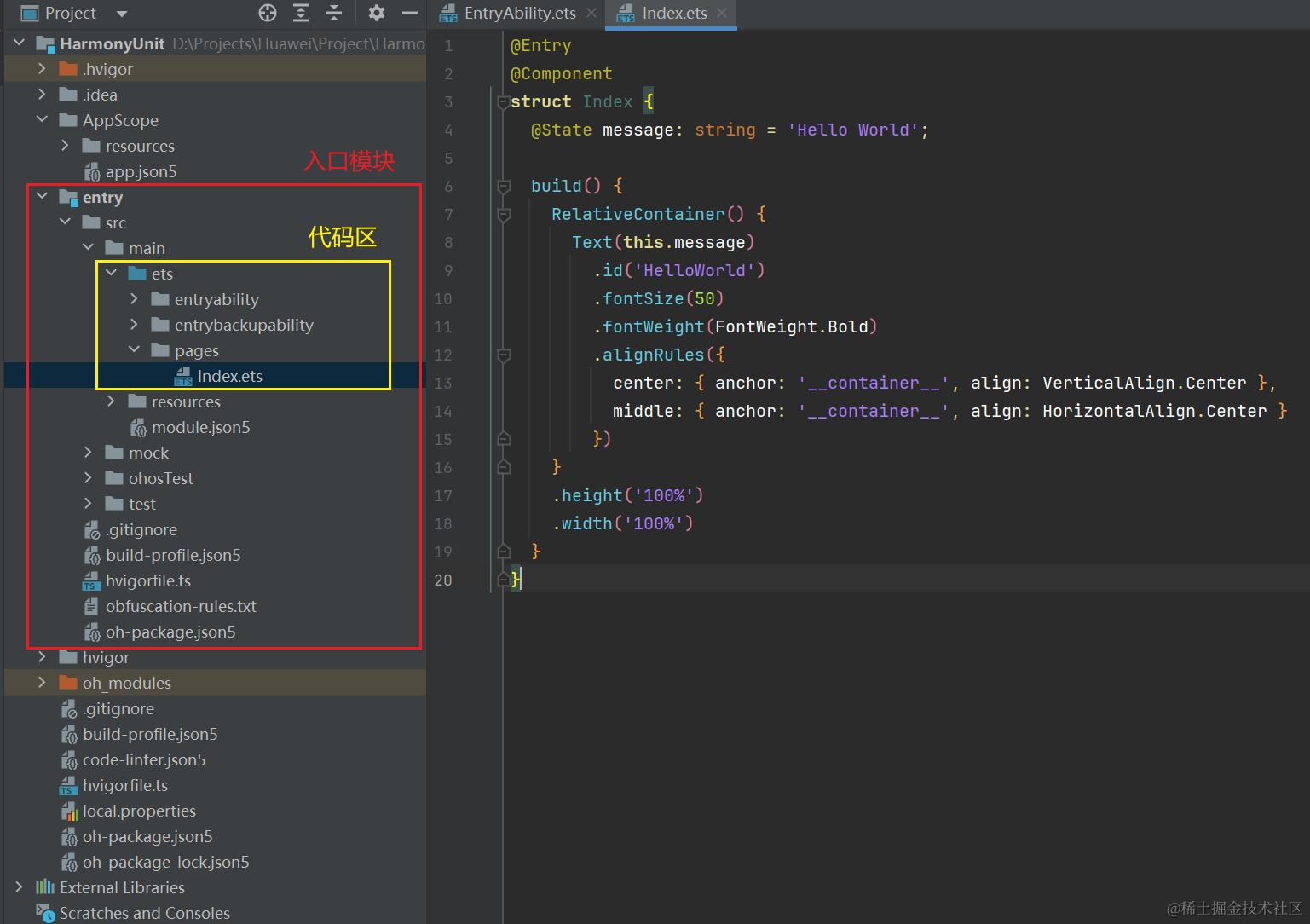Screen dimensions: 1310x924
Task: Select obfuscation-rules.txt file
Action: pyautogui.click(x=181, y=606)
